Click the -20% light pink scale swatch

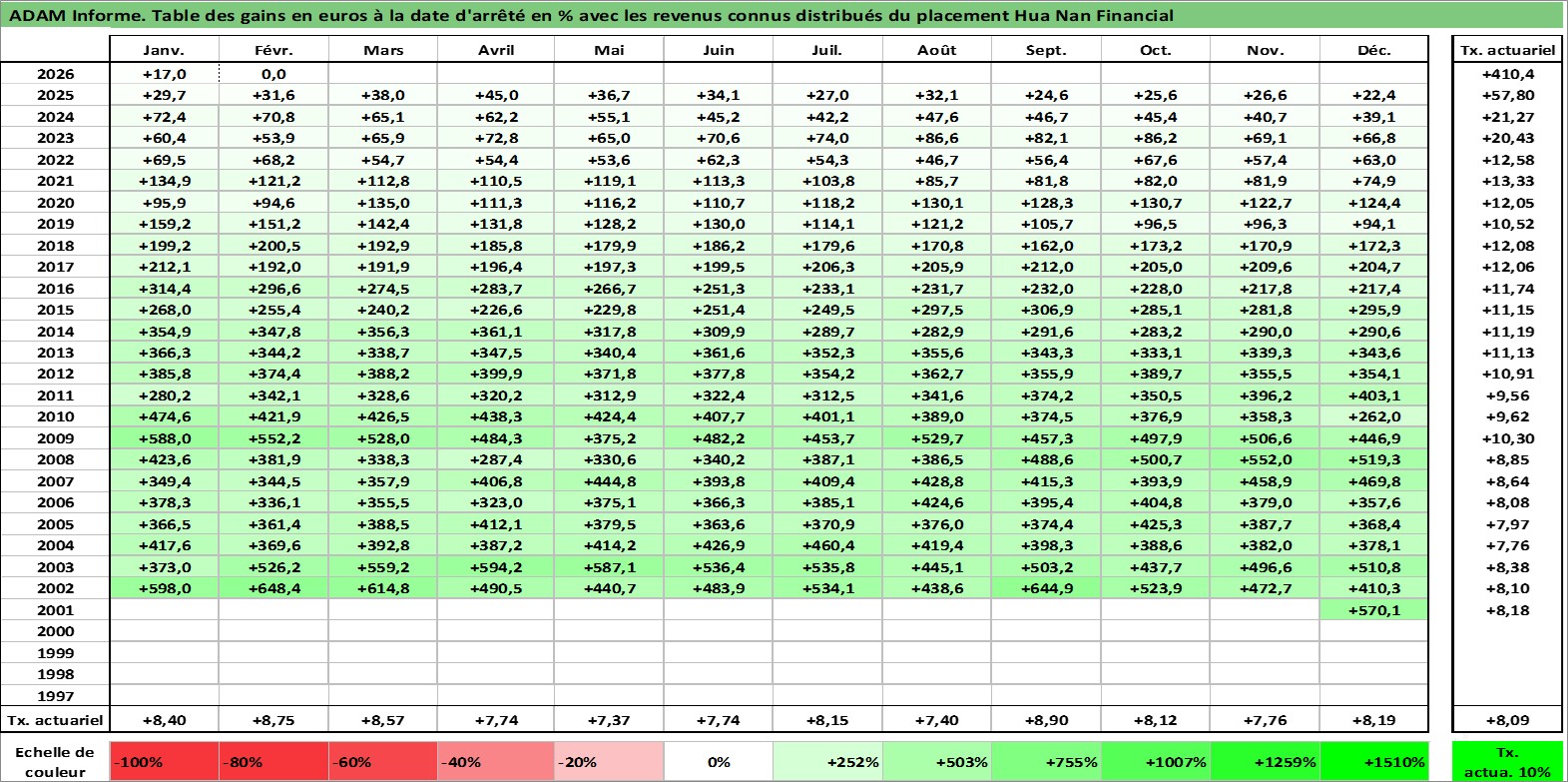(609, 762)
